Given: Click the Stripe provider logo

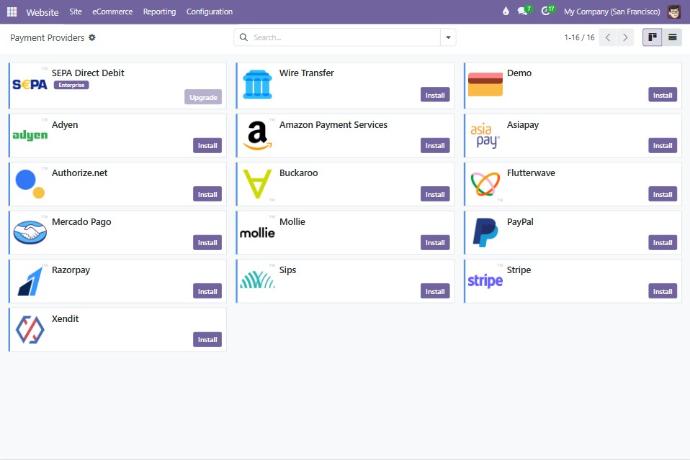Looking at the screenshot, I should pos(485,281).
